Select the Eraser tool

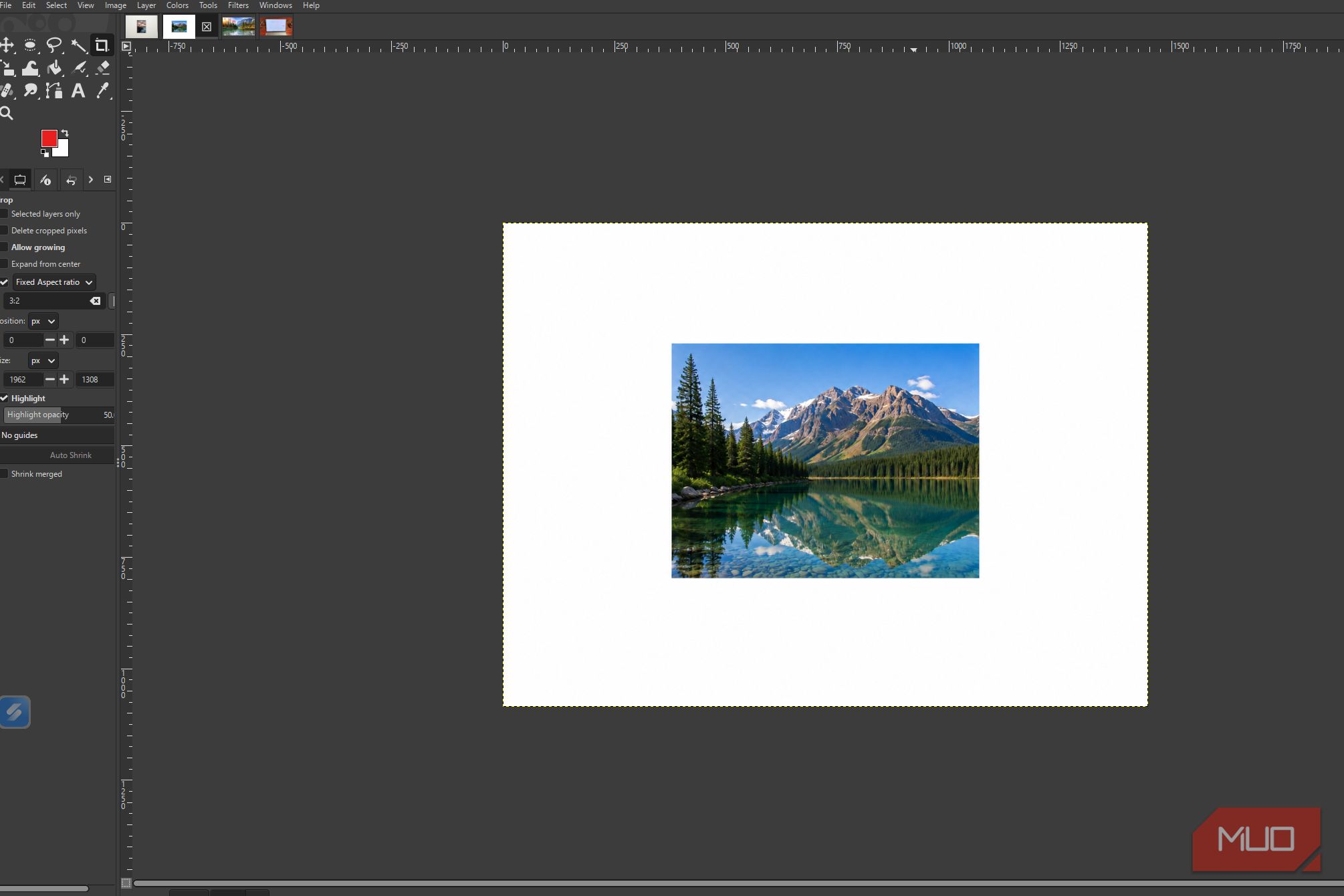pyautogui.click(x=102, y=68)
